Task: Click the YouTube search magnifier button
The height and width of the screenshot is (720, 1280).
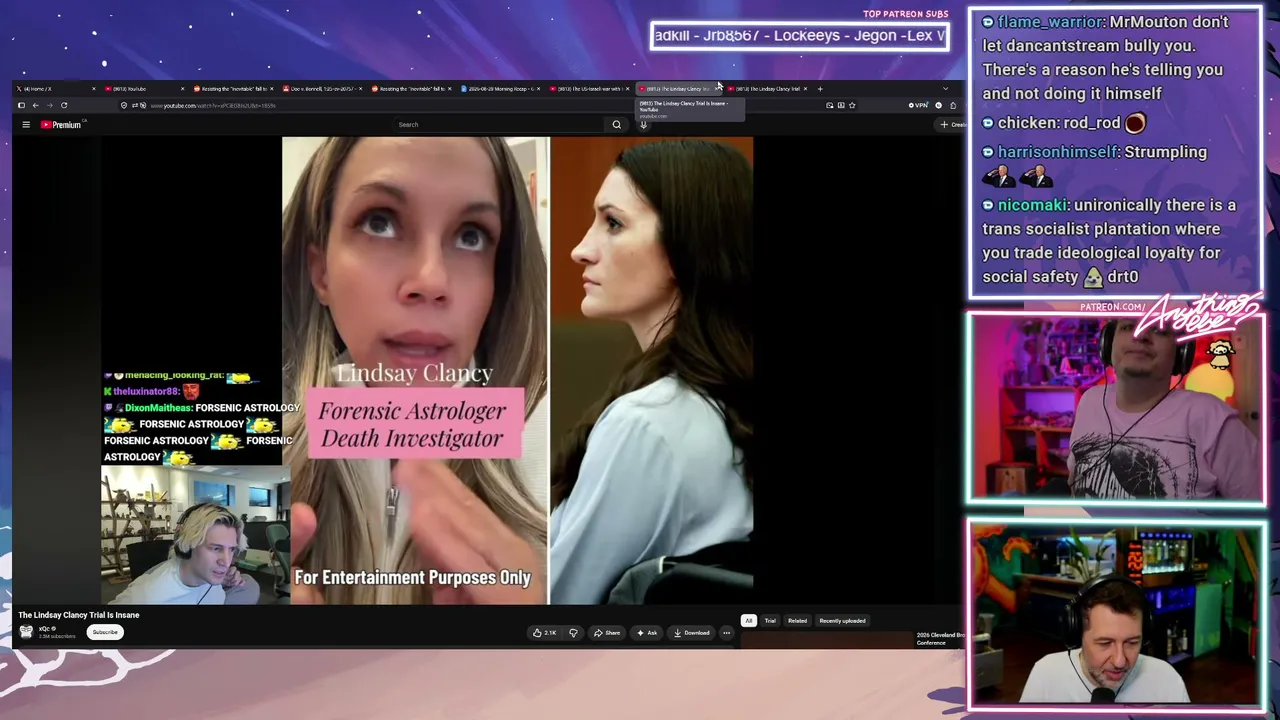Action: coord(616,125)
